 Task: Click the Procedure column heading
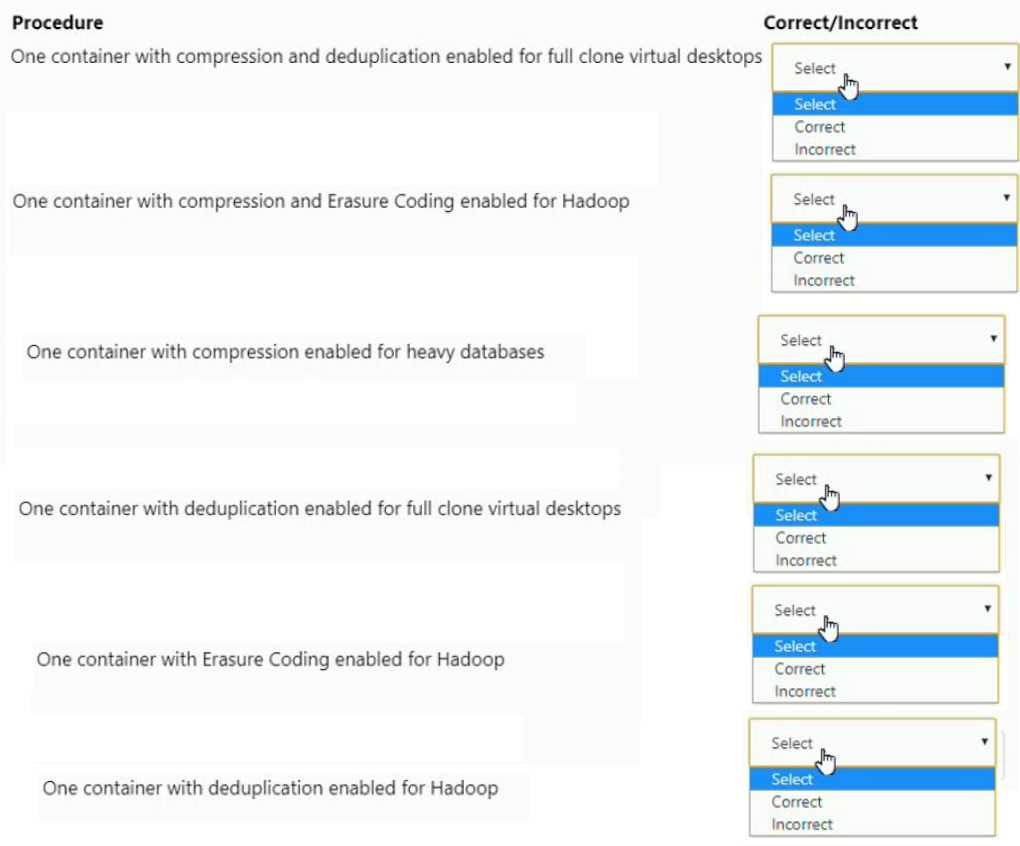pos(57,22)
